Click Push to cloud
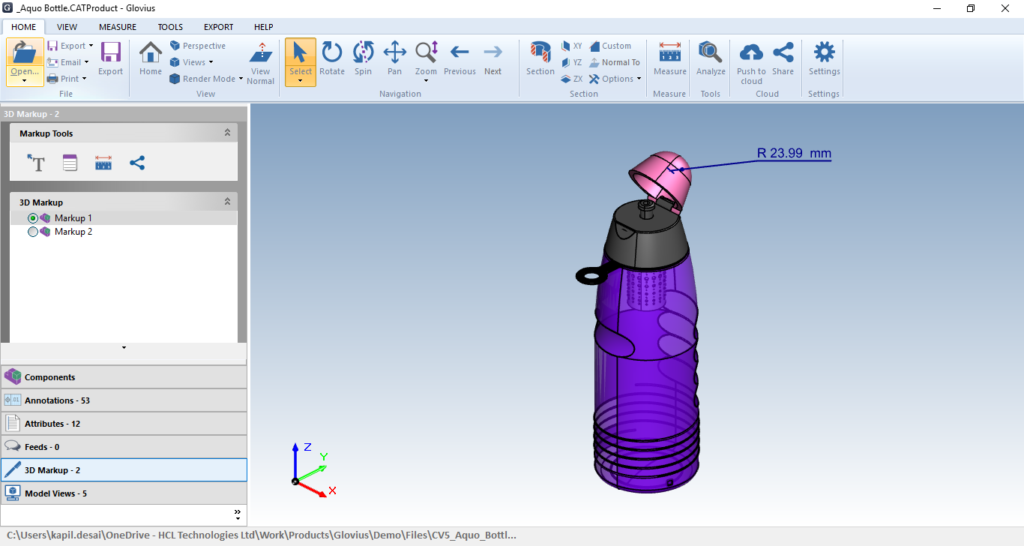The width and height of the screenshot is (1024, 546). click(x=751, y=63)
